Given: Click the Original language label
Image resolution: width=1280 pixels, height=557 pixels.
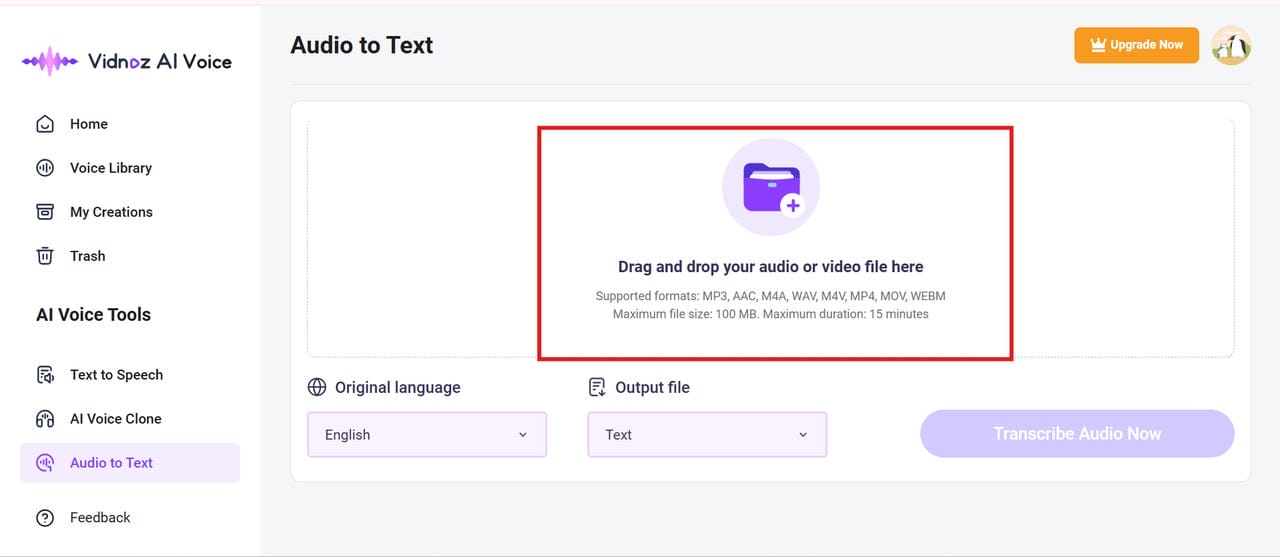Looking at the screenshot, I should click(x=398, y=387).
